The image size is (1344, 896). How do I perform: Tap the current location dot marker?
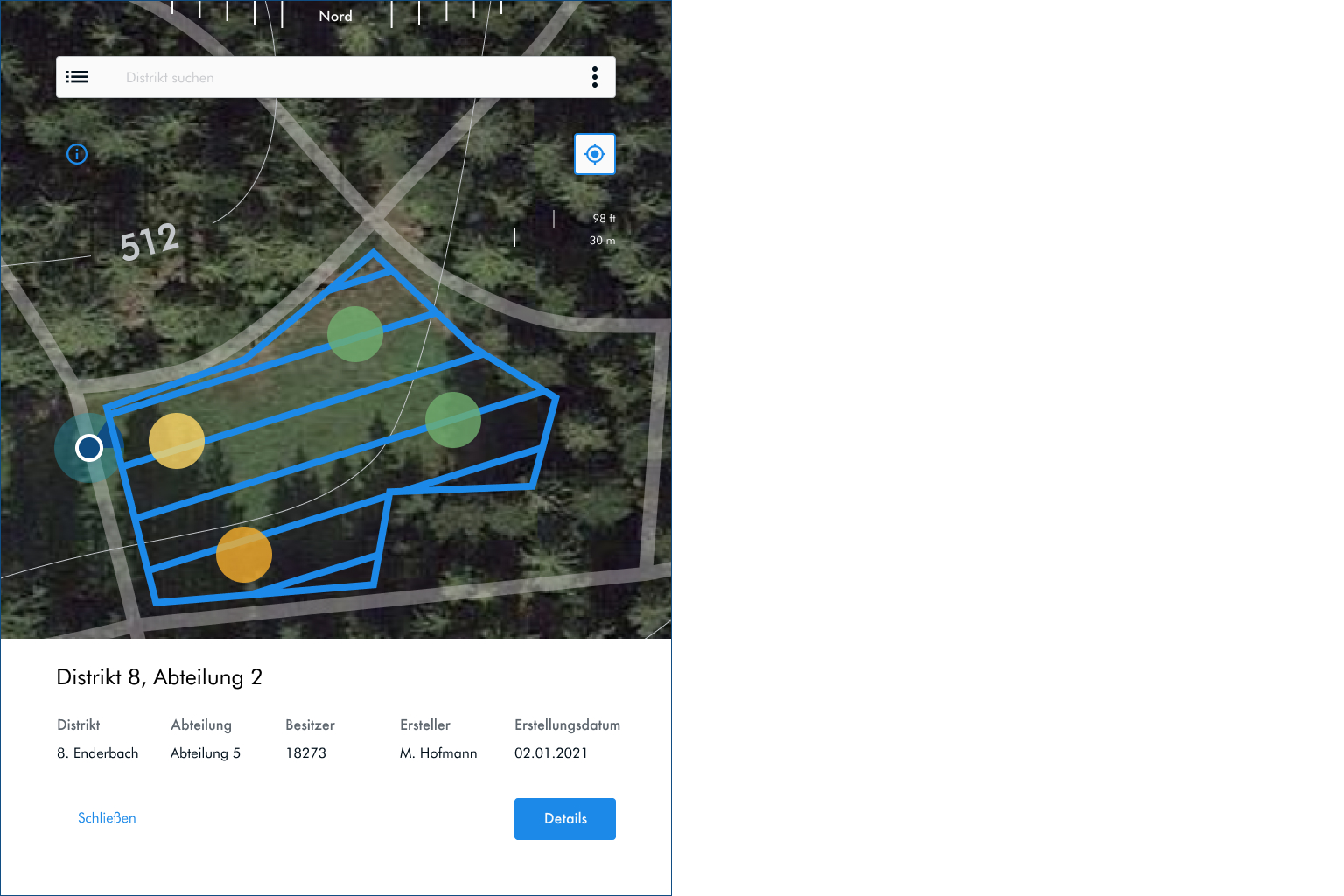pos(89,448)
